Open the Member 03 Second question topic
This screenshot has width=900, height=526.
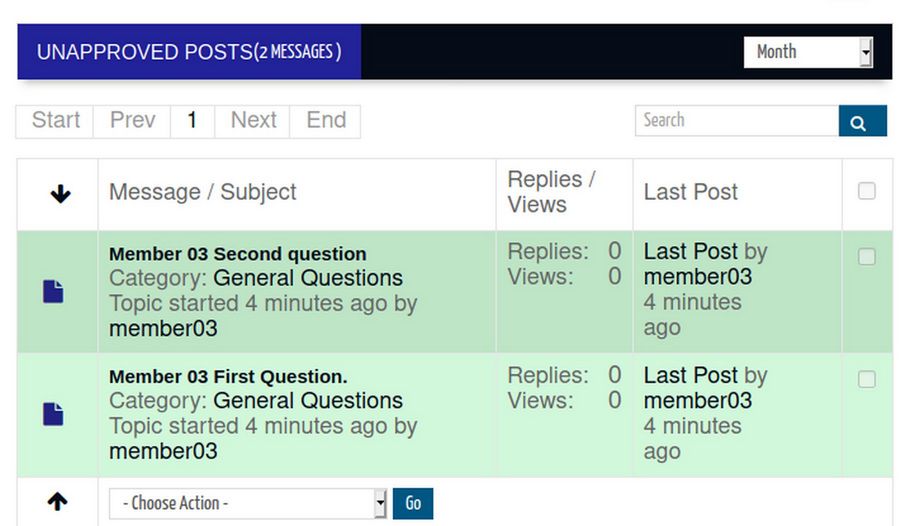pyautogui.click(x=237, y=254)
